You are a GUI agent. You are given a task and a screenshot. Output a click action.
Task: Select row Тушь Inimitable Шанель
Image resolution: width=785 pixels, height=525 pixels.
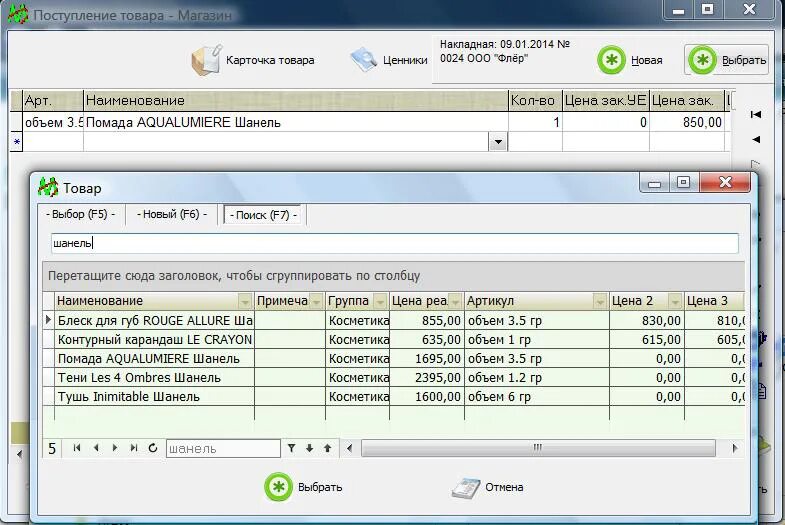pyautogui.click(x=395, y=397)
